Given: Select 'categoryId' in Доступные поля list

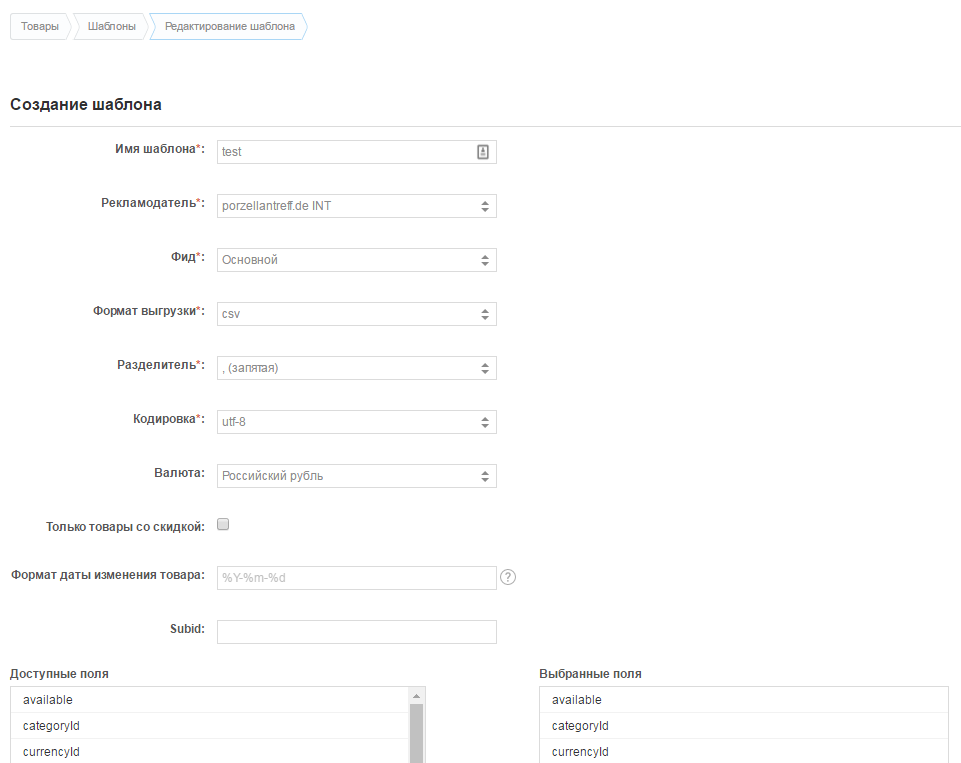Looking at the screenshot, I should click(x=210, y=726).
